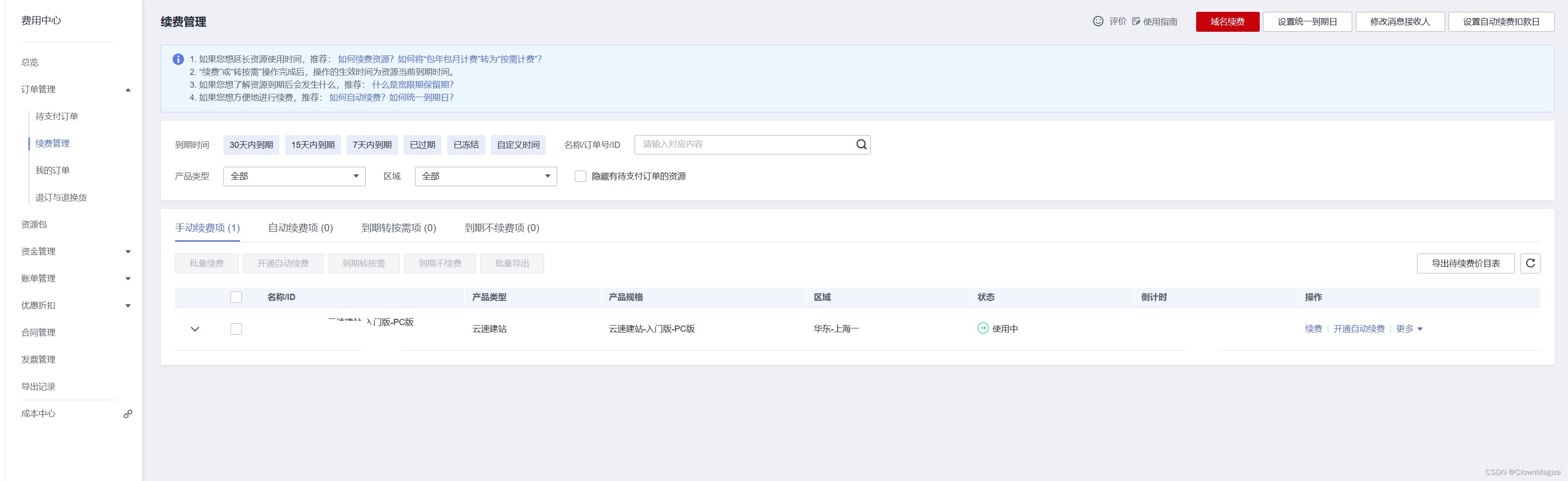Click the refresh list icon button
This screenshot has height=481, width=1568.
tap(1530, 263)
